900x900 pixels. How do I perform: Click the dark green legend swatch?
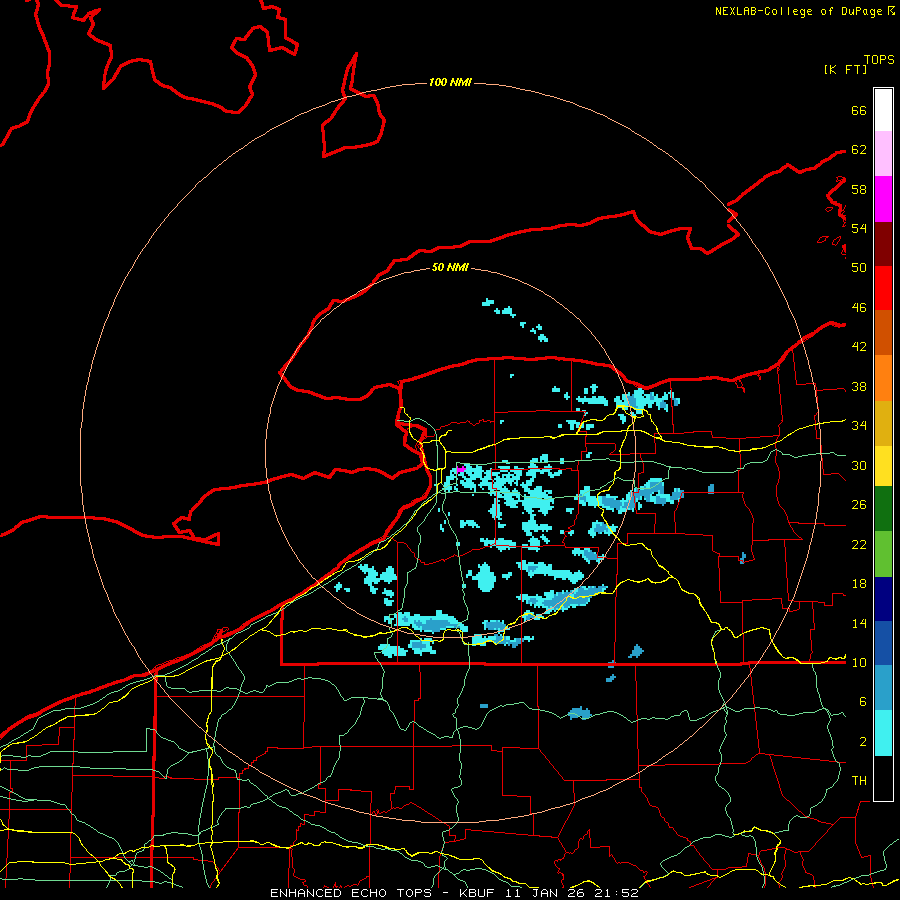pos(883,509)
